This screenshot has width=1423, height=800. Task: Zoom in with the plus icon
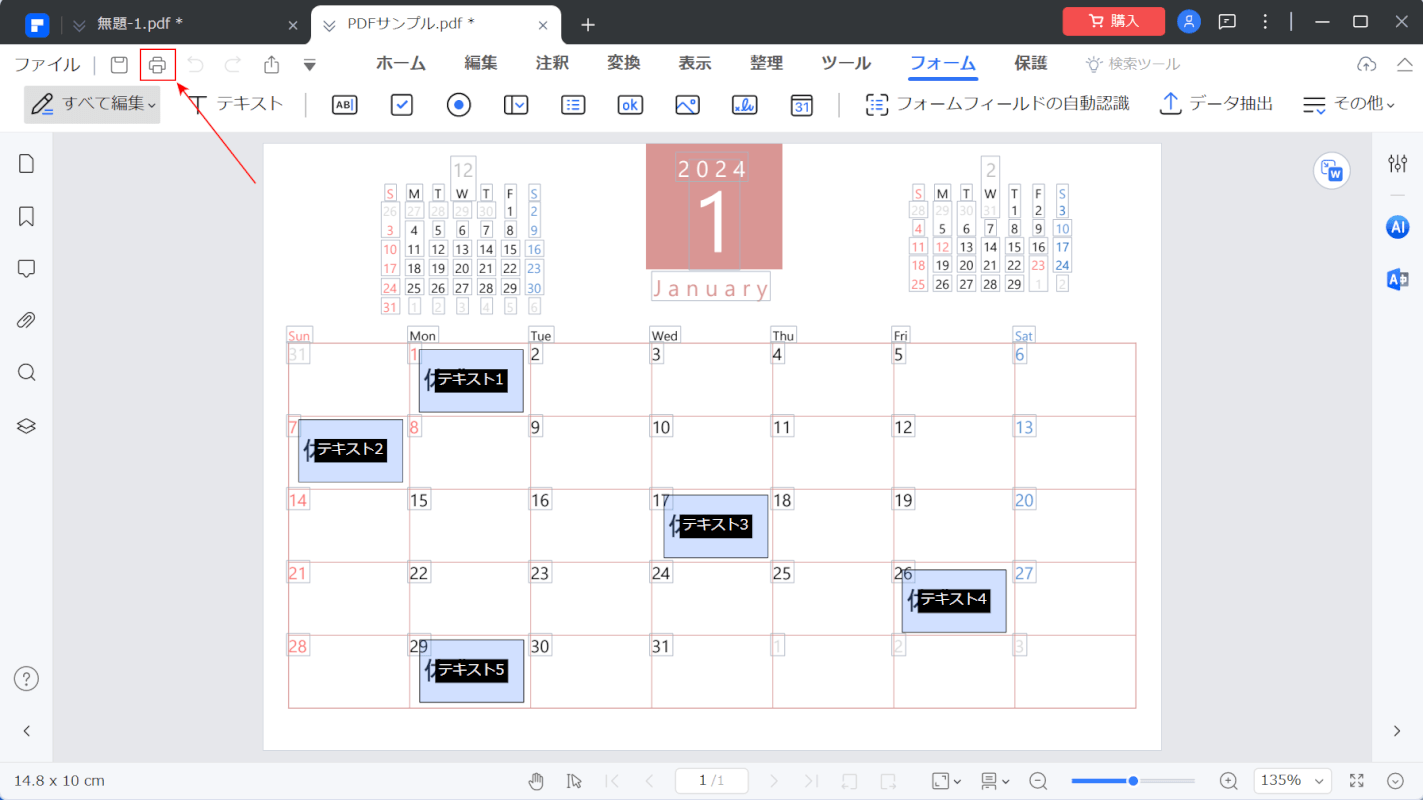coord(1229,781)
